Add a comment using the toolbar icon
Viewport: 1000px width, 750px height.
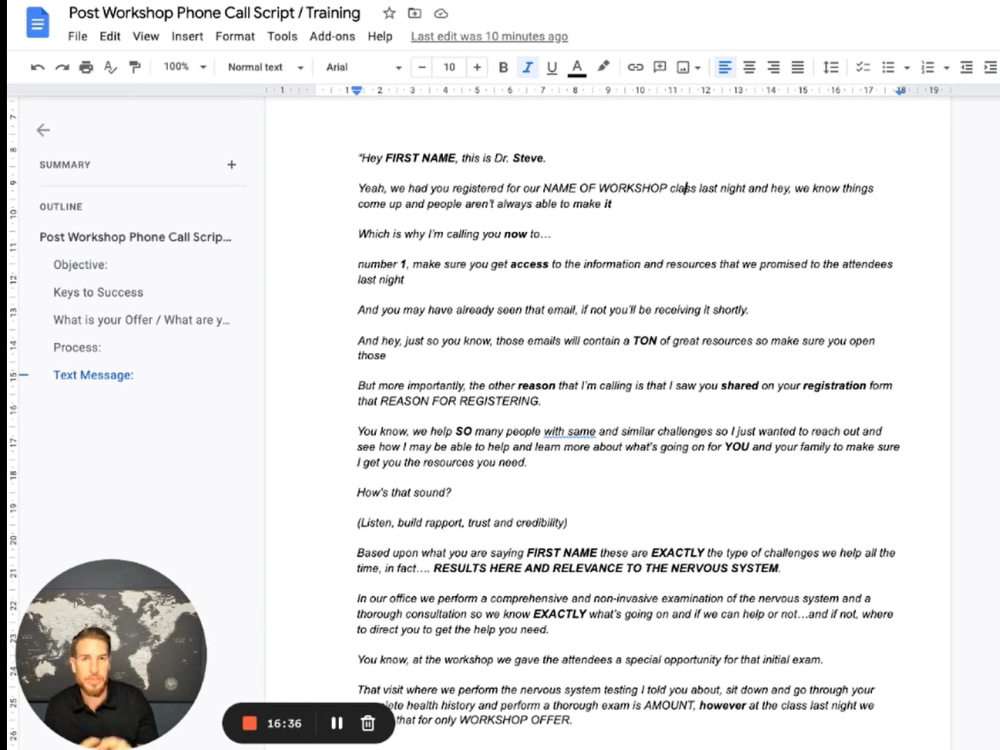pyautogui.click(x=660, y=67)
